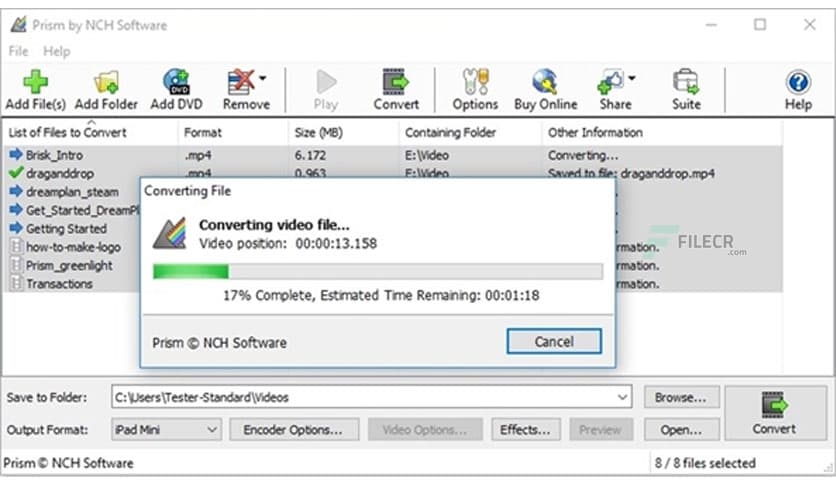Click the blue arrow icon beside Brisk_Intro
Screen dimensions: 836x484
click(x=16, y=155)
